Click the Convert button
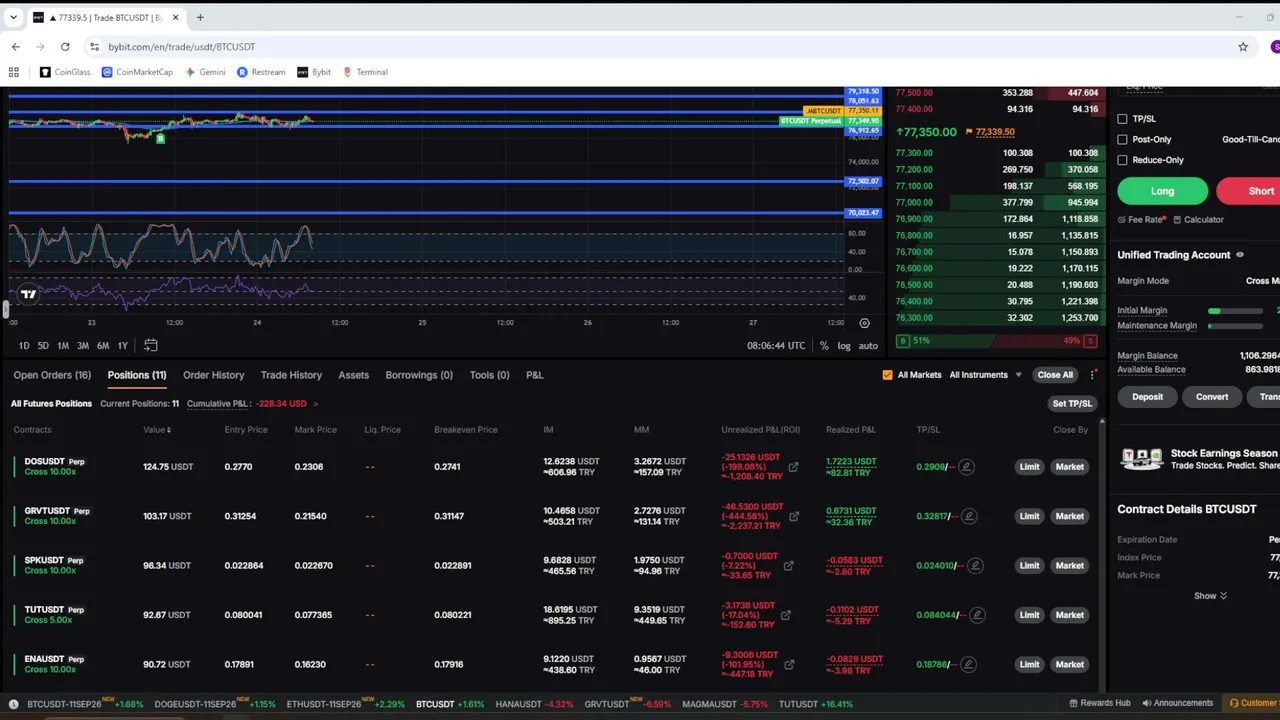Screen dimensions: 1280x720 (1212, 397)
